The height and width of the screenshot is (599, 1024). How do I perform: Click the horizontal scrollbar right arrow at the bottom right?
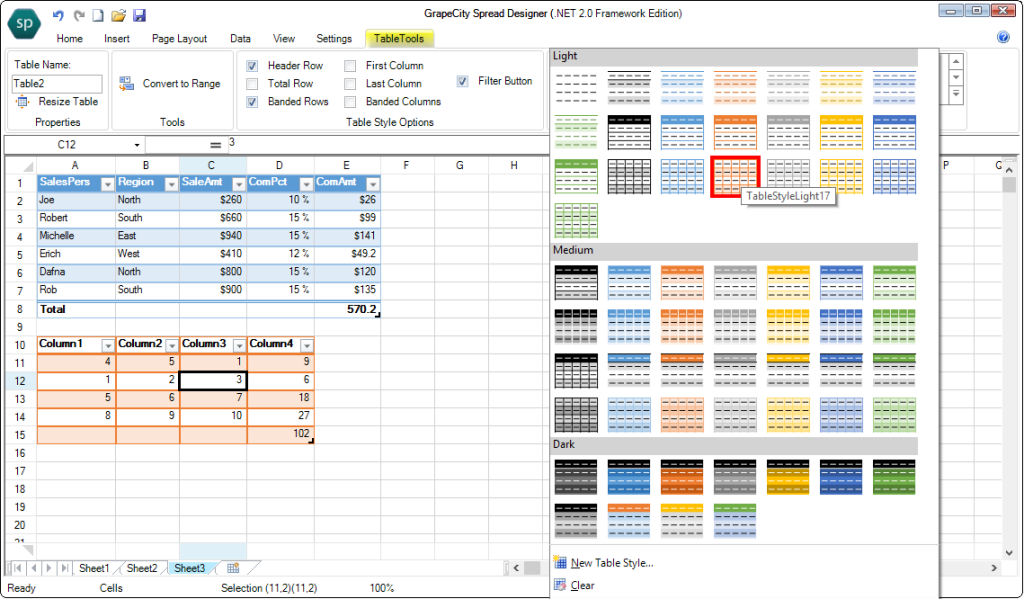tap(994, 568)
